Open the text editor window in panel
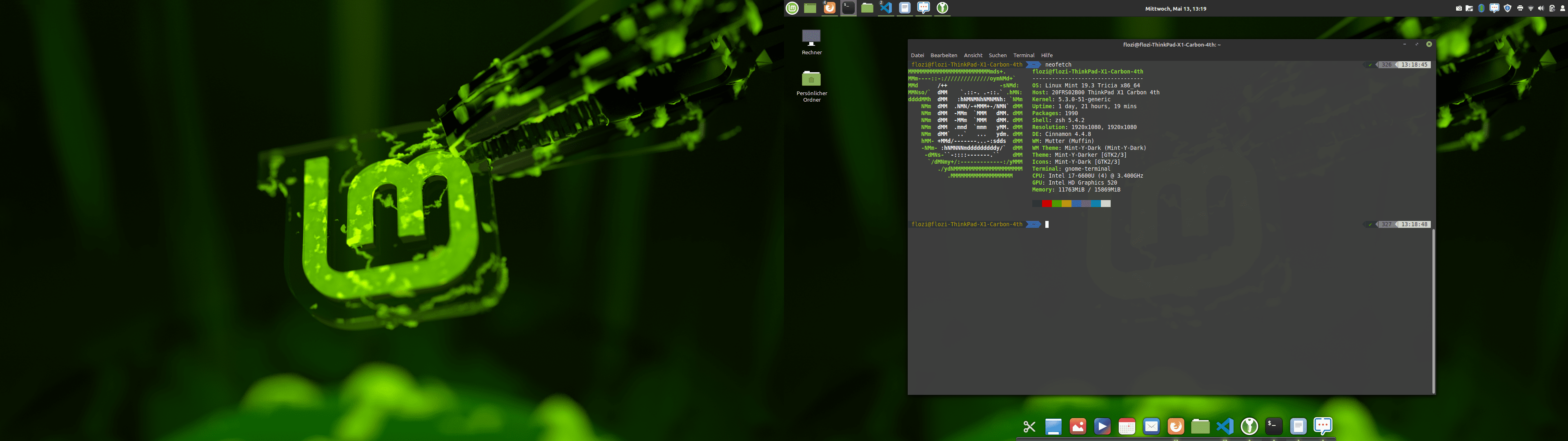Image resolution: width=1568 pixels, height=441 pixels. click(905, 8)
